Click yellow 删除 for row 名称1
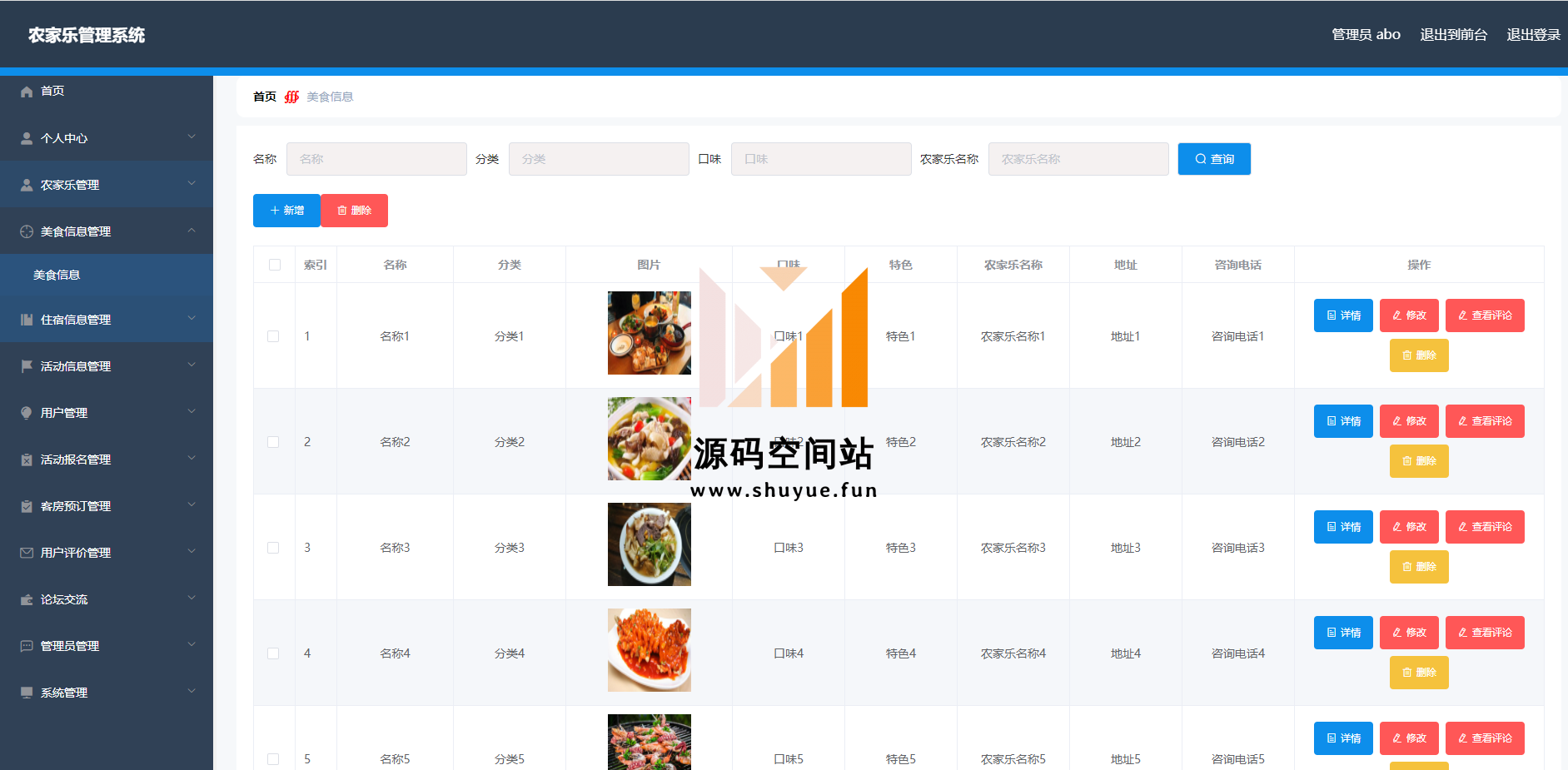1568x770 pixels. (1419, 355)
